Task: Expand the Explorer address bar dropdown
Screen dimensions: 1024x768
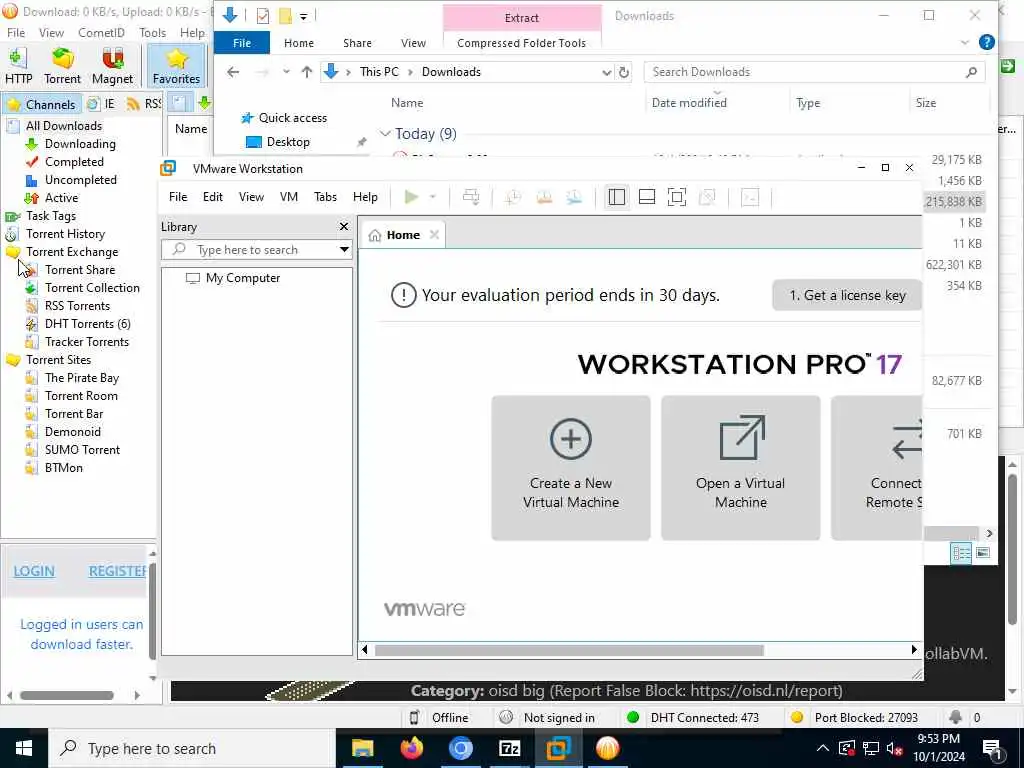Action: click(x=606, y=72)
